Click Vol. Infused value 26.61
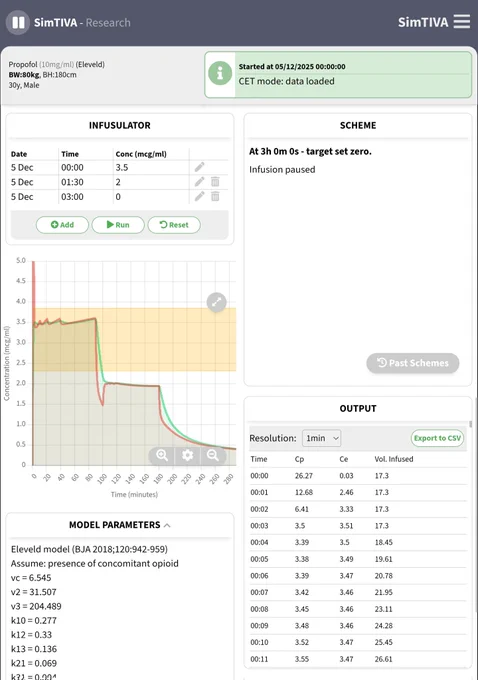Viewport: 478px width, 680px height. (x=383, y=659)
